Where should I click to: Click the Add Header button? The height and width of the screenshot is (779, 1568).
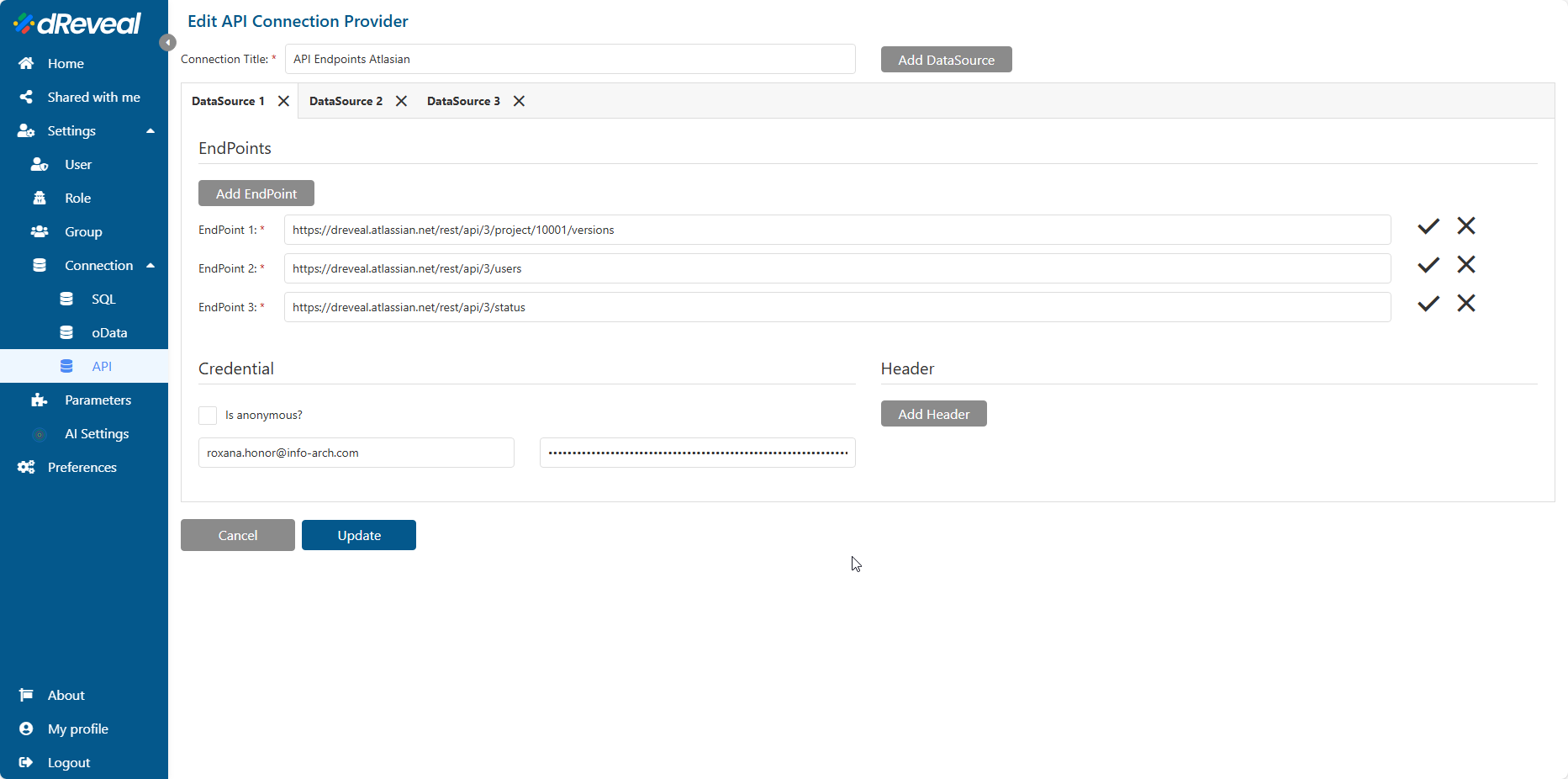click(x=933, y=414)
